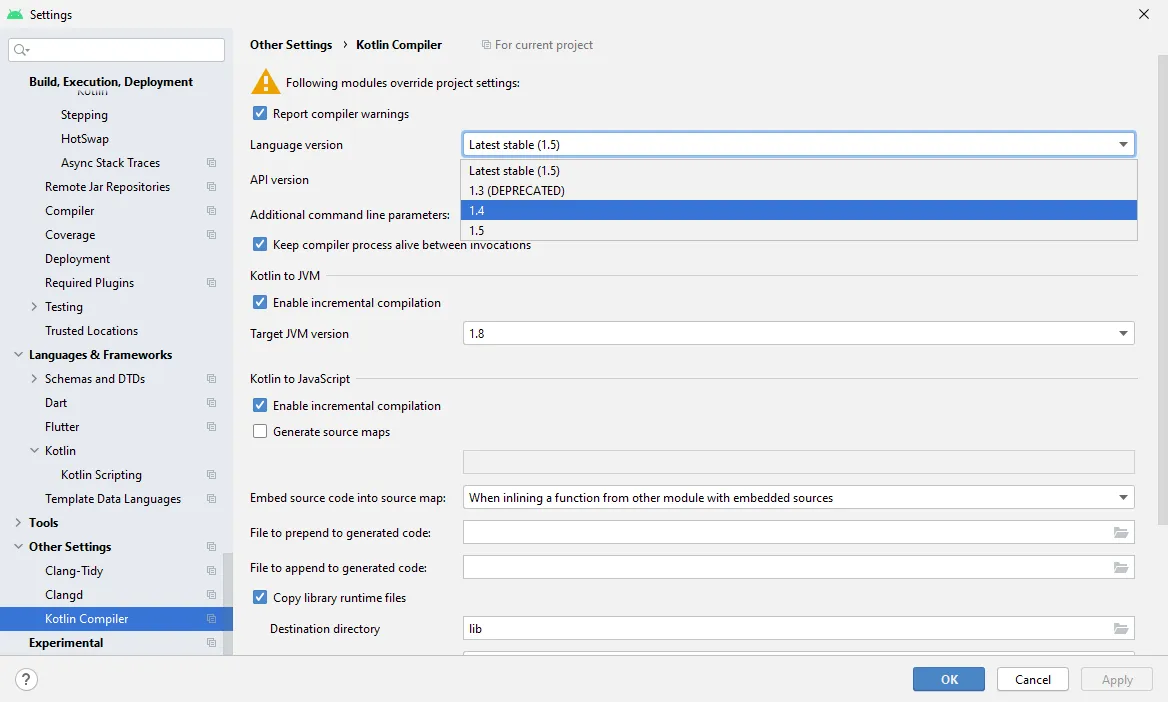This screenshot has height=702, width=1168.
Task: Click folder browse icon for file to prepend
Action: coord(1121,533)
